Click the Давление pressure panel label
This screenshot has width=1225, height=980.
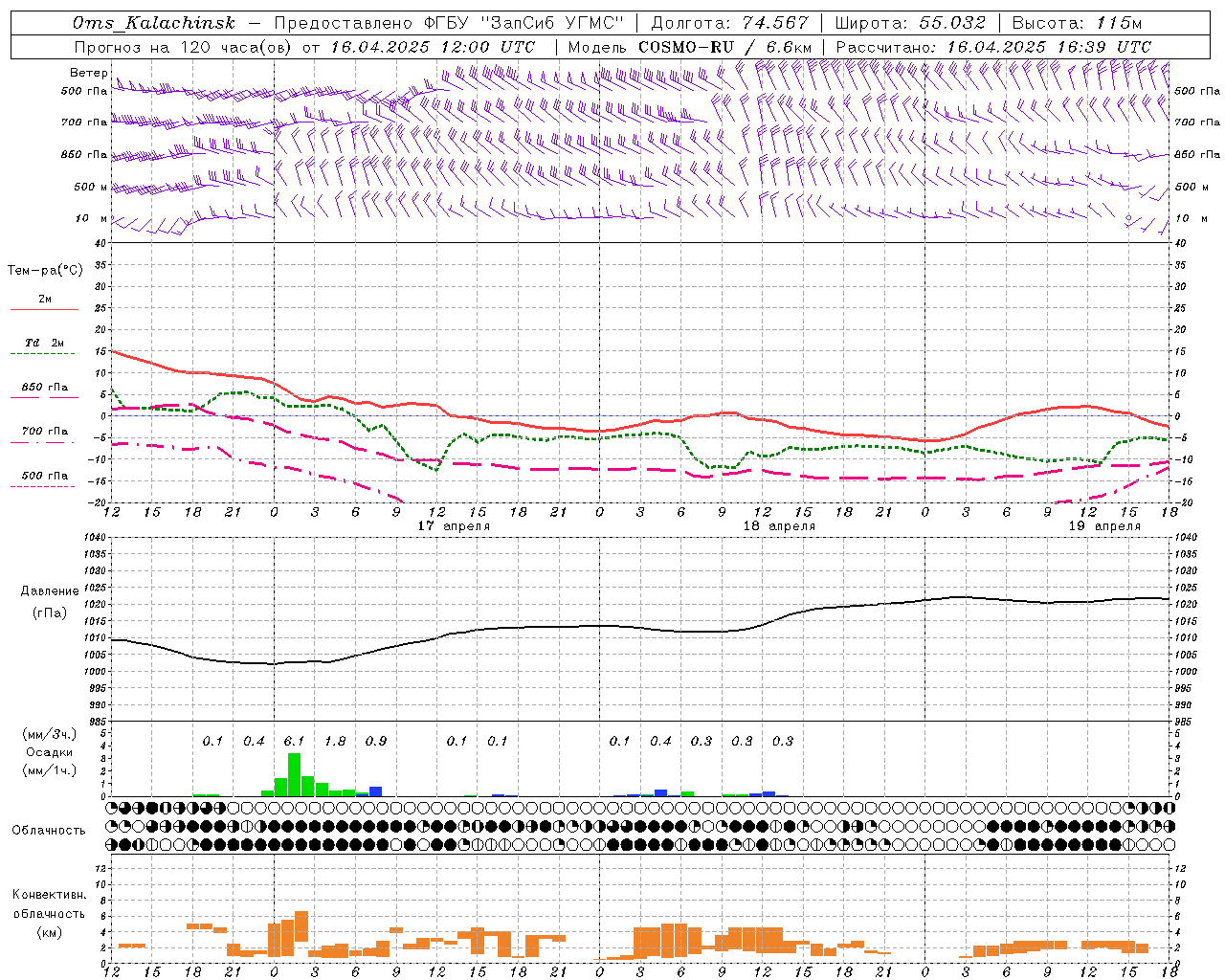(x=50, y=591)
